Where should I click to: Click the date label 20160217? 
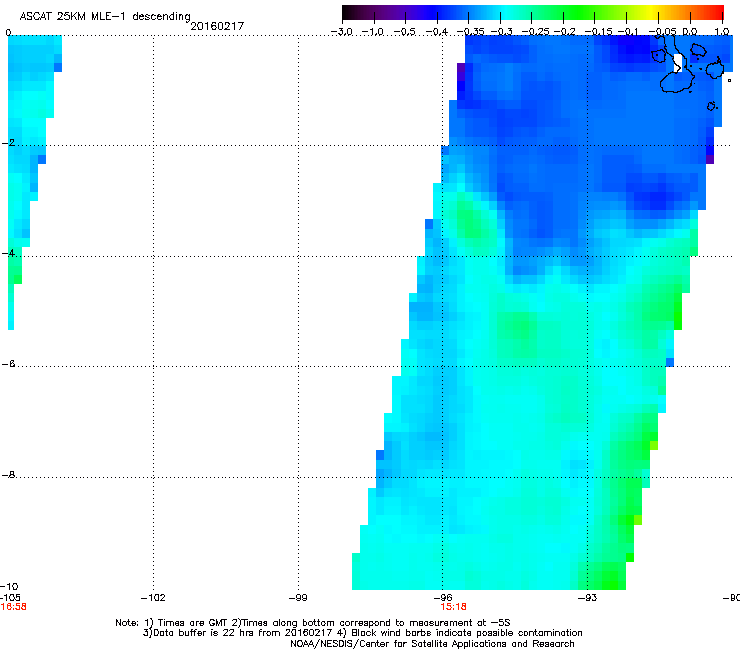(217, 26)
